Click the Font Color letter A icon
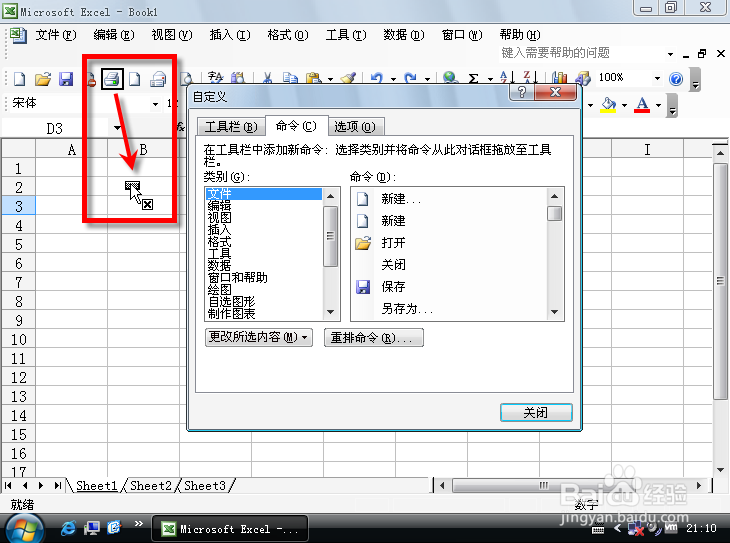730x543 pixels. coord(642,105)
